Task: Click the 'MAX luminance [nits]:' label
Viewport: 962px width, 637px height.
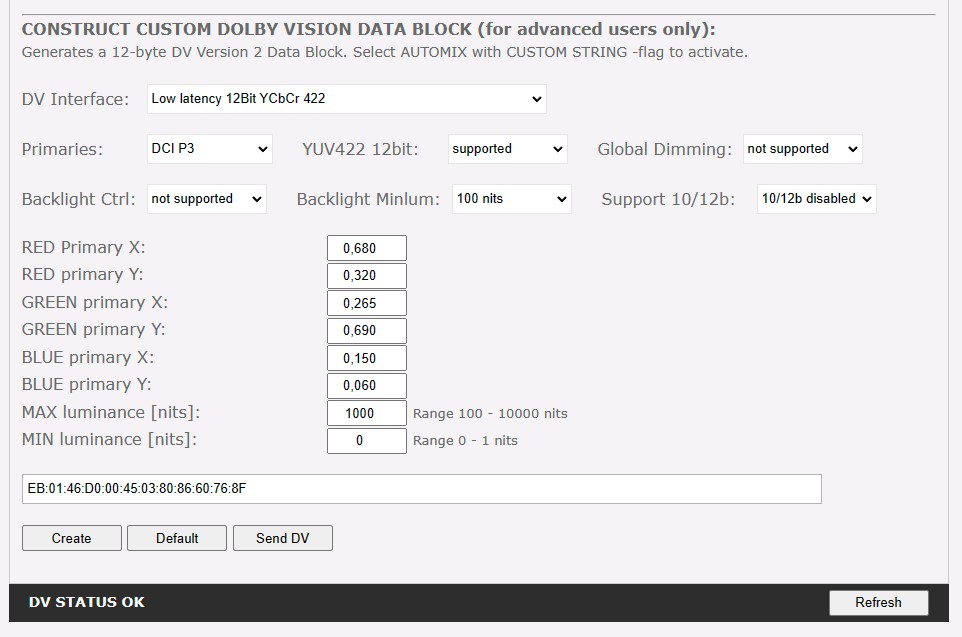Action: (x=111, y=412)
